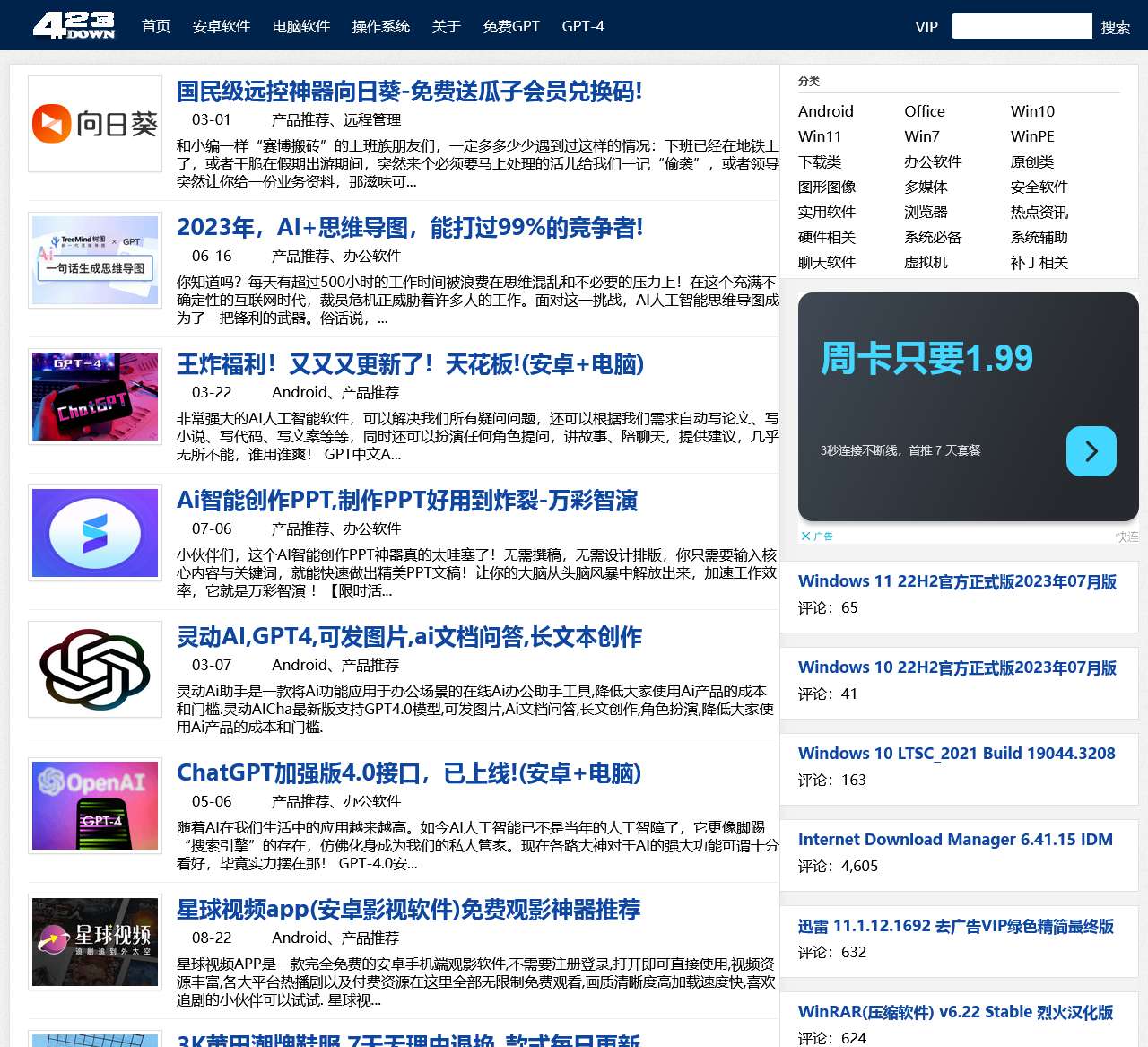Select the 热点资讯 category

(x=1039, y=212)
